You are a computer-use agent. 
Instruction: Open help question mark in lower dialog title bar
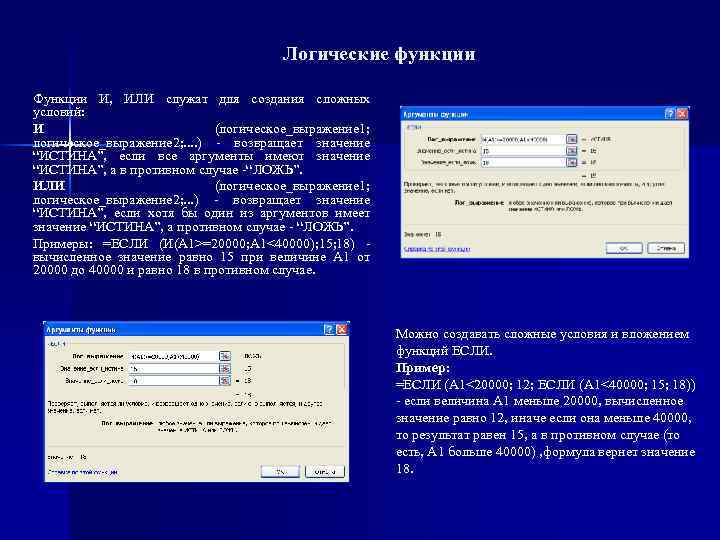(329, 329)
